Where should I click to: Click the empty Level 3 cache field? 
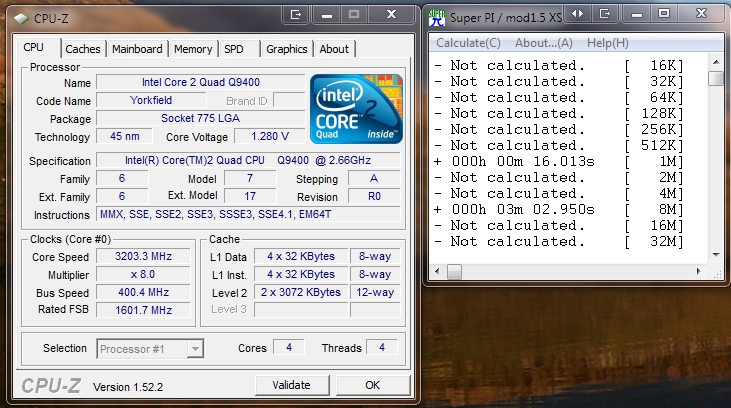point(301,310)
